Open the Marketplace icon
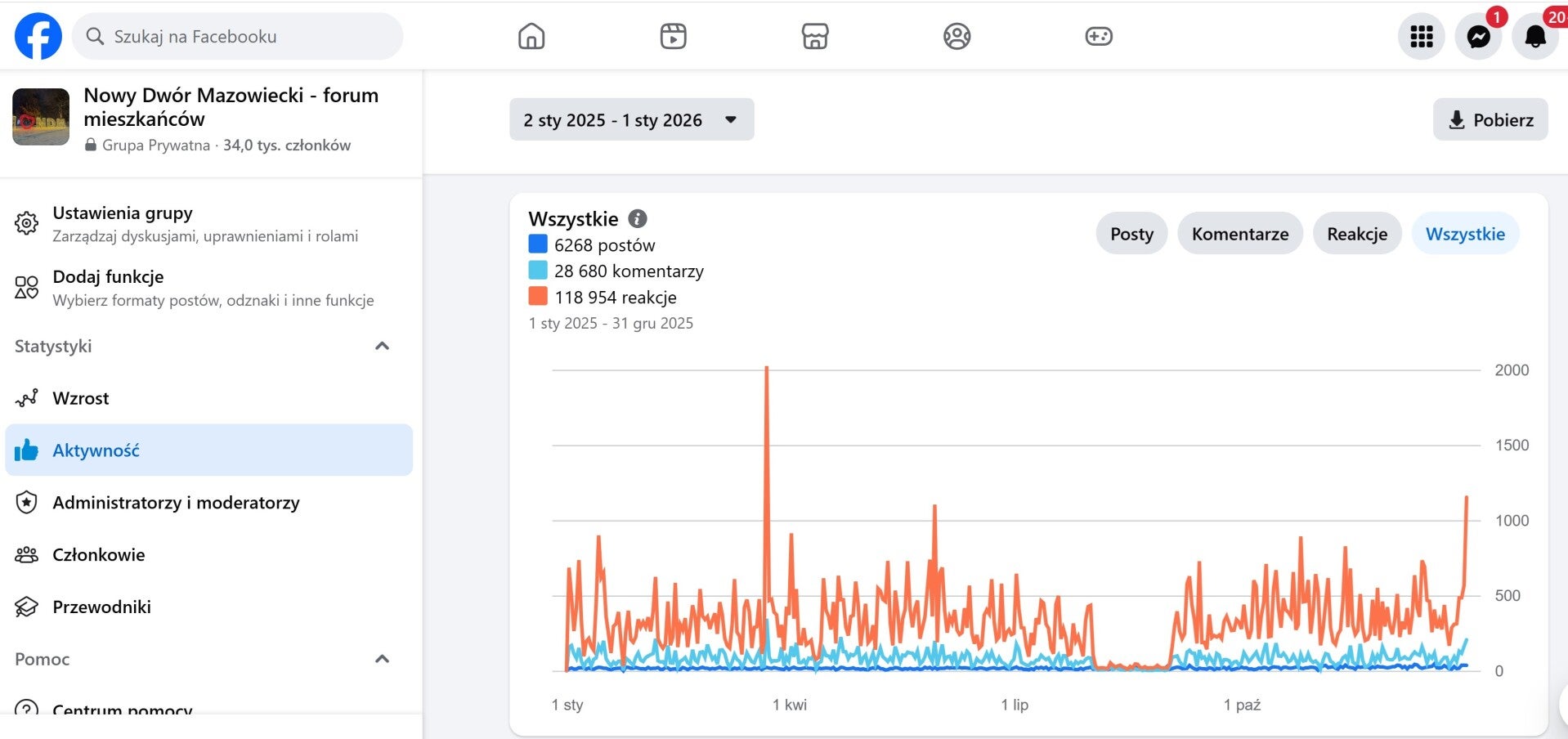 (815, 36)
